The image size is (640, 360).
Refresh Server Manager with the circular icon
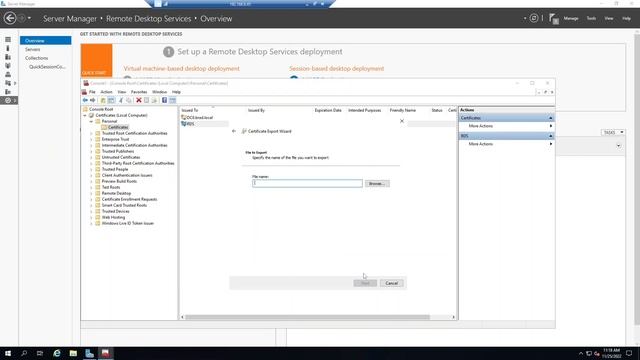coord(533,18)
